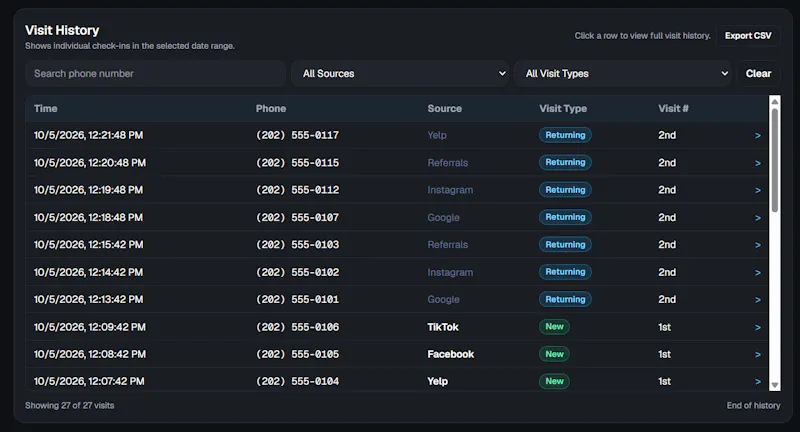Click New badge in the TikTok row

pyautogui.click(x=554, y=327)
